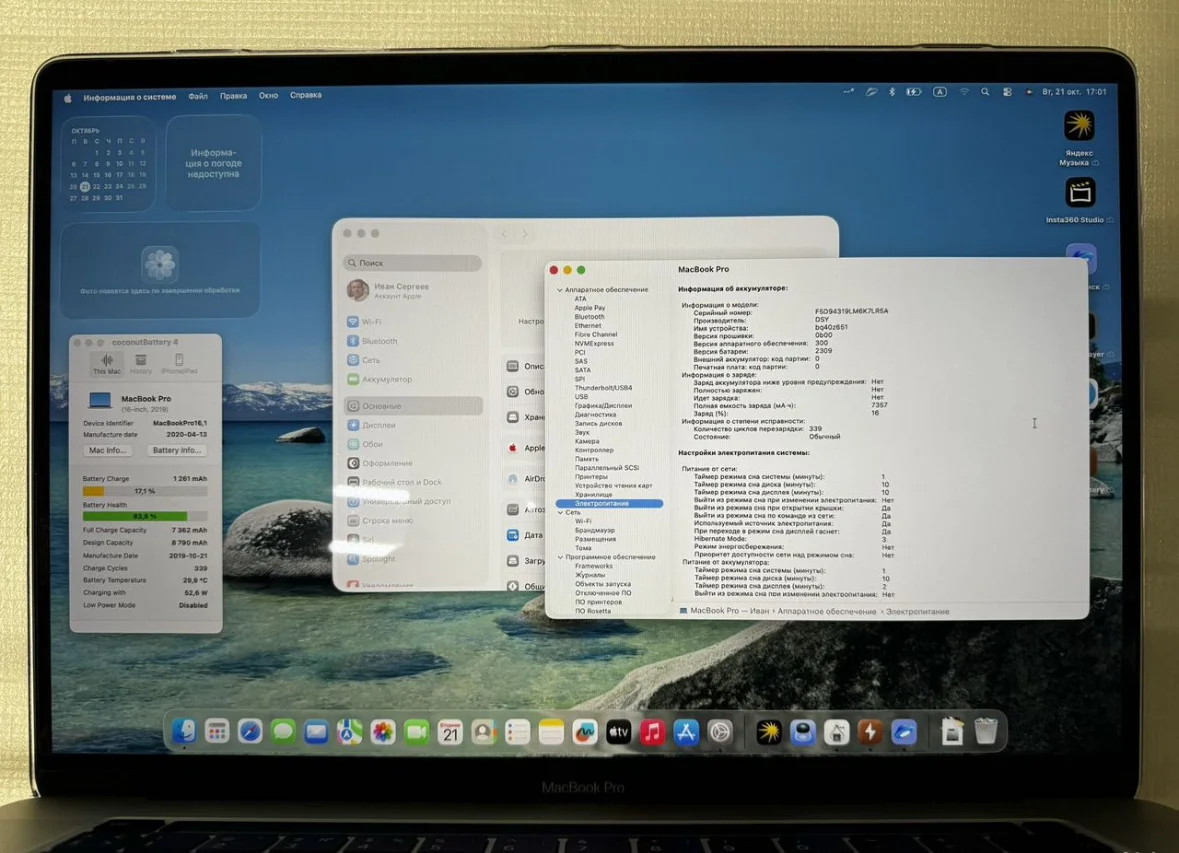
Task: Open Control Center in the menu bar
Action: (x=1007, y=92)
